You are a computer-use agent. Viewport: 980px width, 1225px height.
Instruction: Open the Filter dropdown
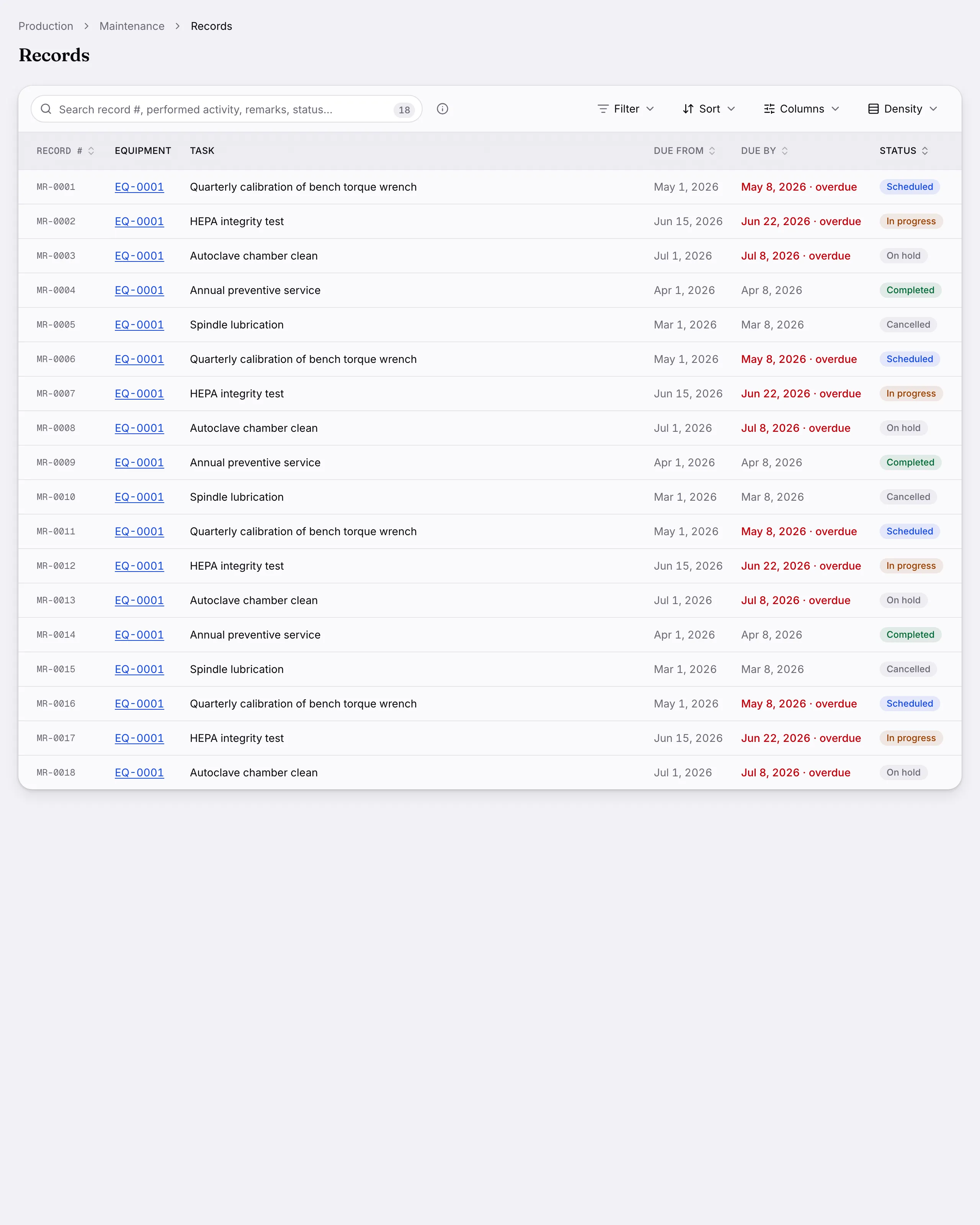626,109
